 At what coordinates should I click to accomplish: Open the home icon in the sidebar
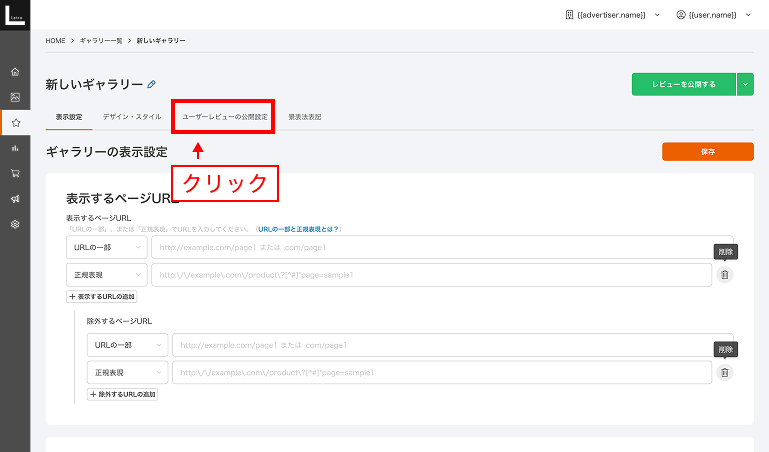(x=15, y=72)
